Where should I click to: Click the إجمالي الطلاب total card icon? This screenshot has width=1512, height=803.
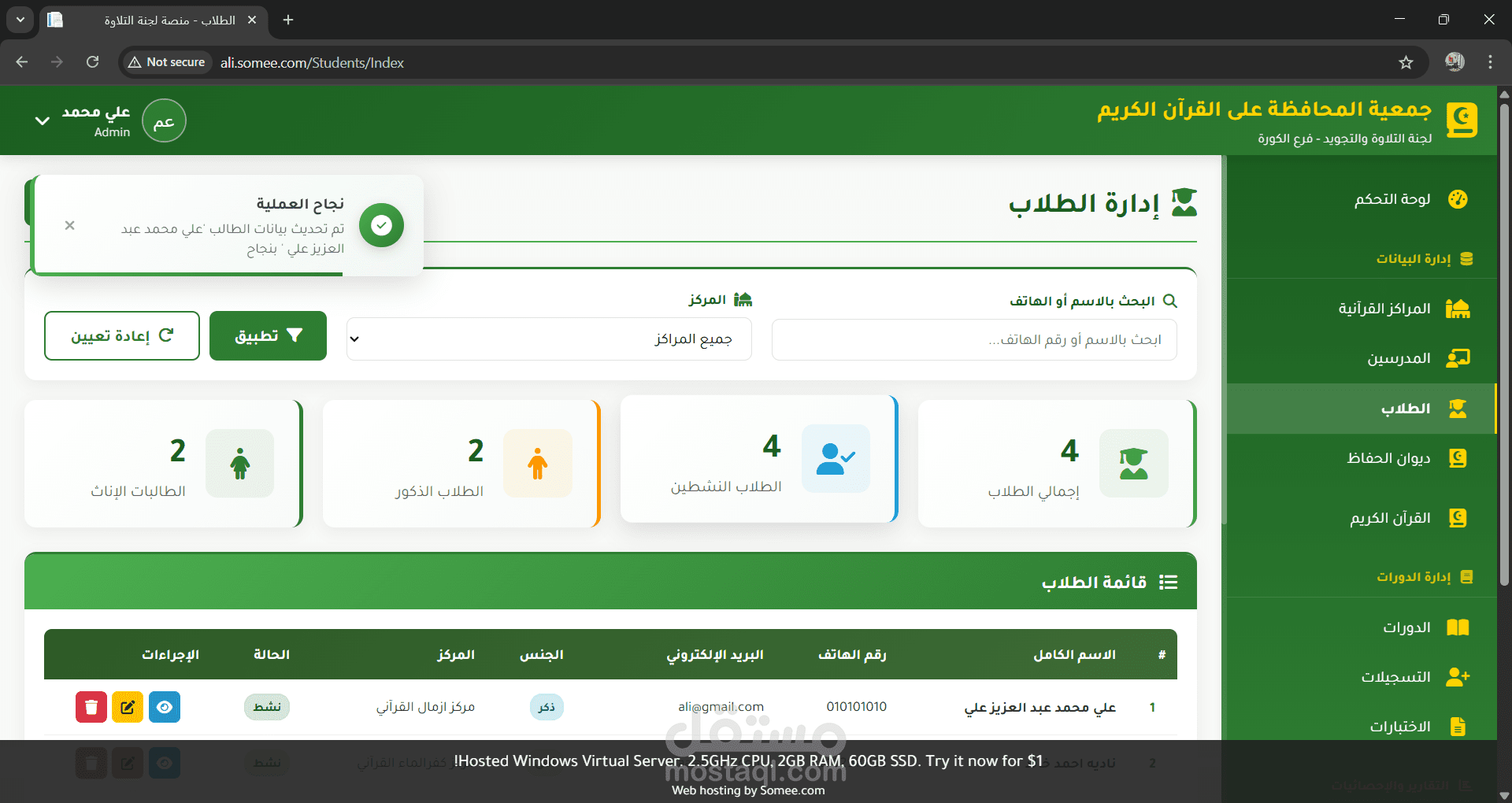pos(1133,463)
